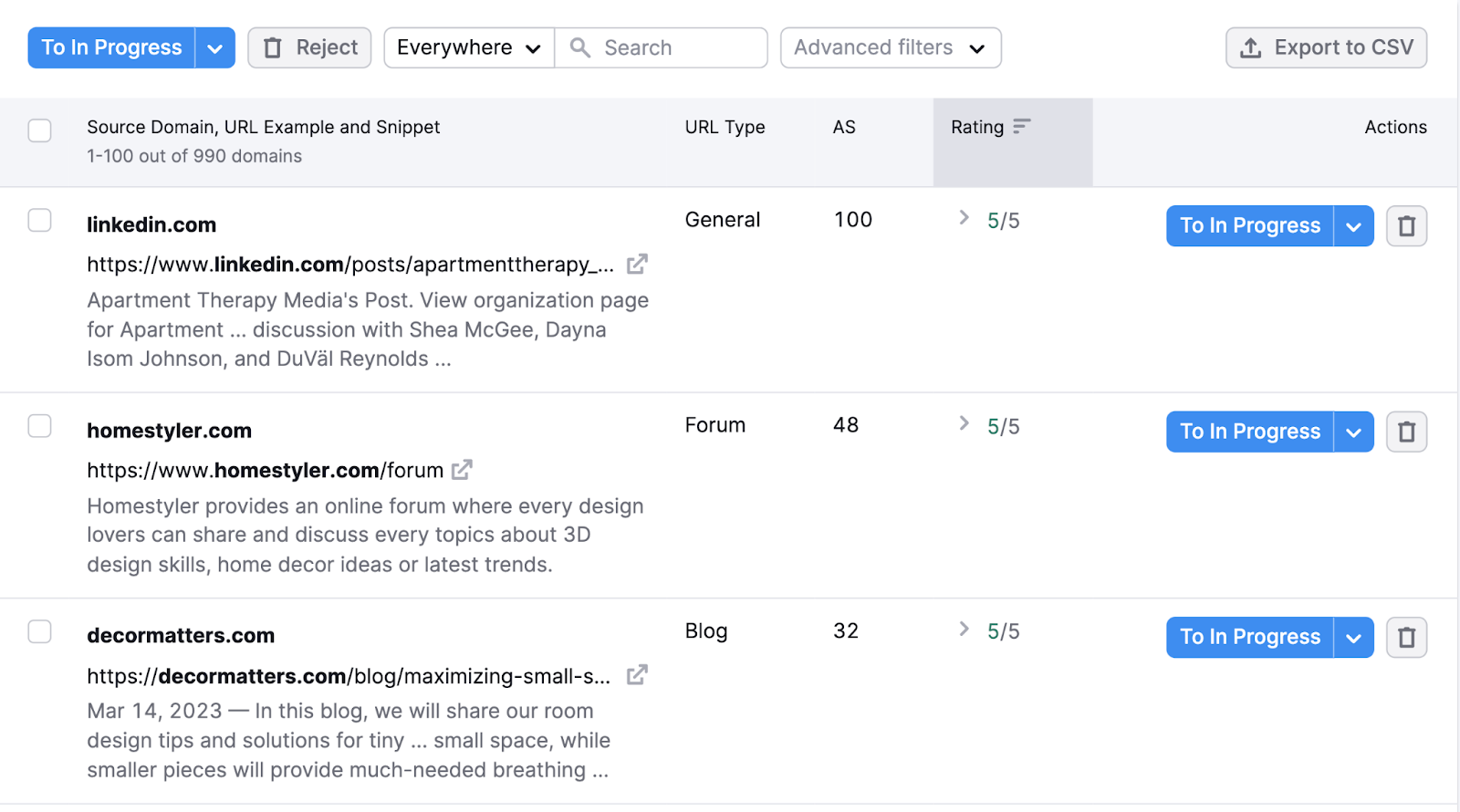Check the homestyler.com row checkbox
Viewport: 1460px width, 812px height.
(39, 426)
